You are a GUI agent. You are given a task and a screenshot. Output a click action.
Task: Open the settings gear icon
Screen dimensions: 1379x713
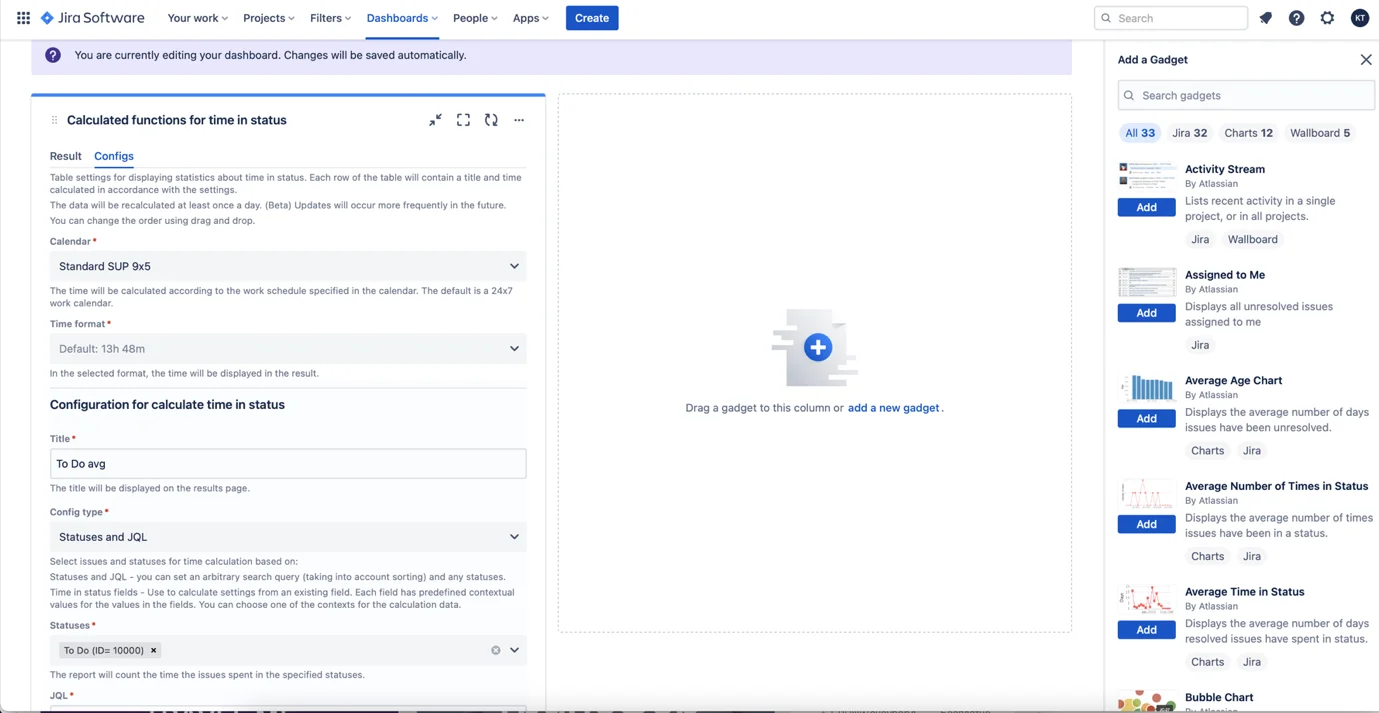[x=1327, y=18]
